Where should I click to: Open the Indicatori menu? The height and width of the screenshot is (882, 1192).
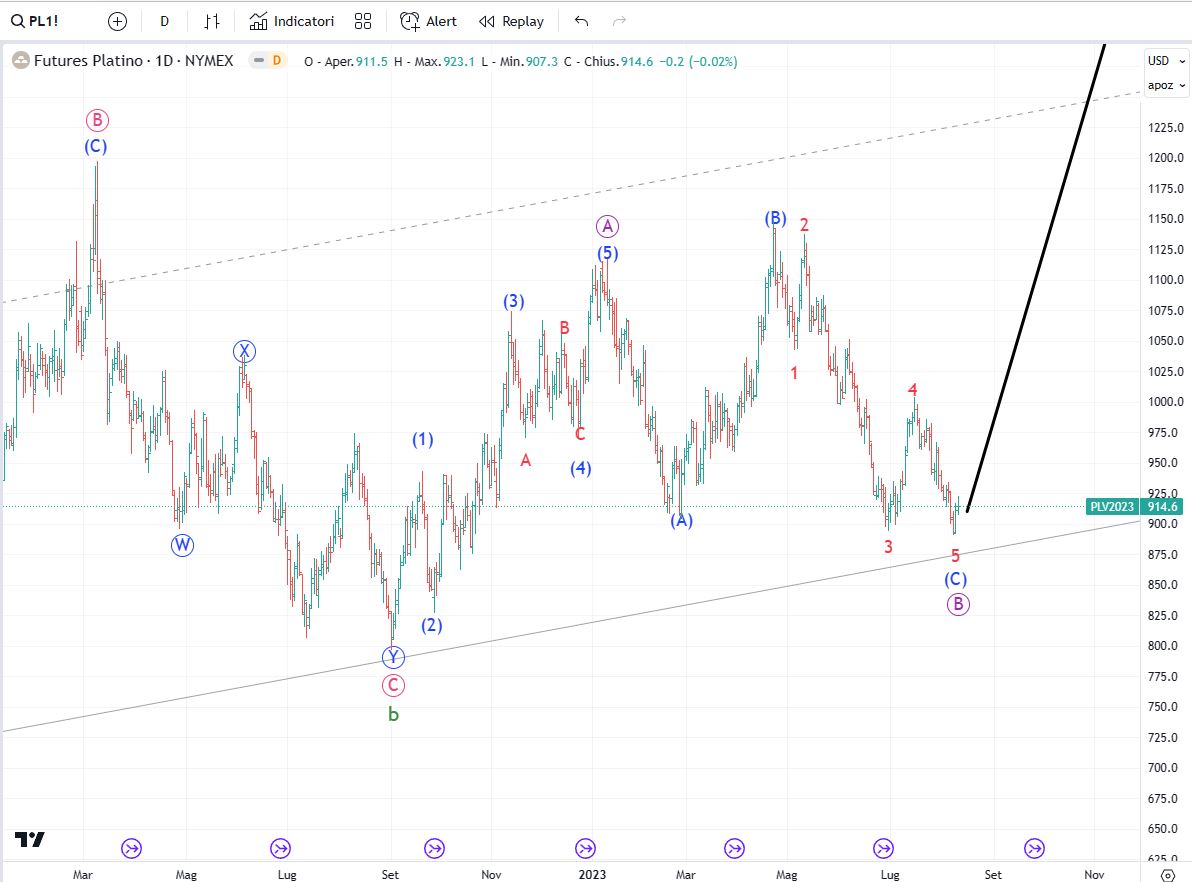(292, 21)
